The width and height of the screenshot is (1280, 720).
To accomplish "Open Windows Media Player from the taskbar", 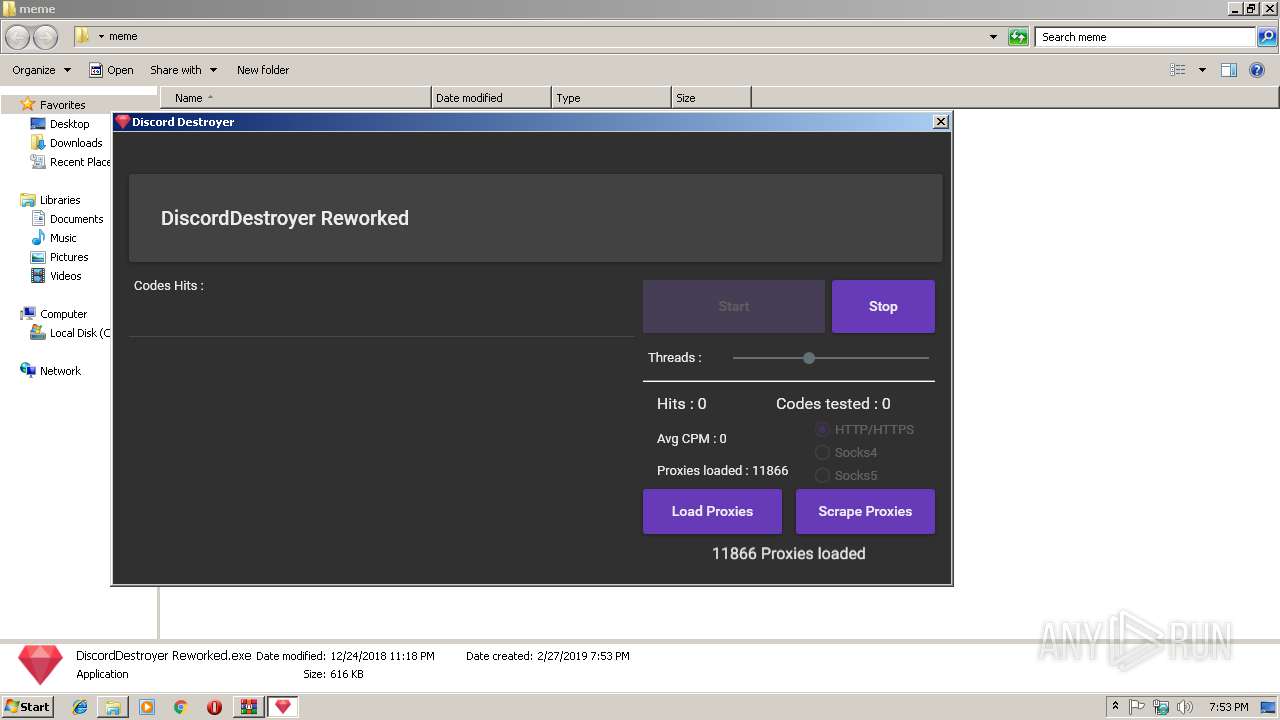I will (x=147, y=707).
